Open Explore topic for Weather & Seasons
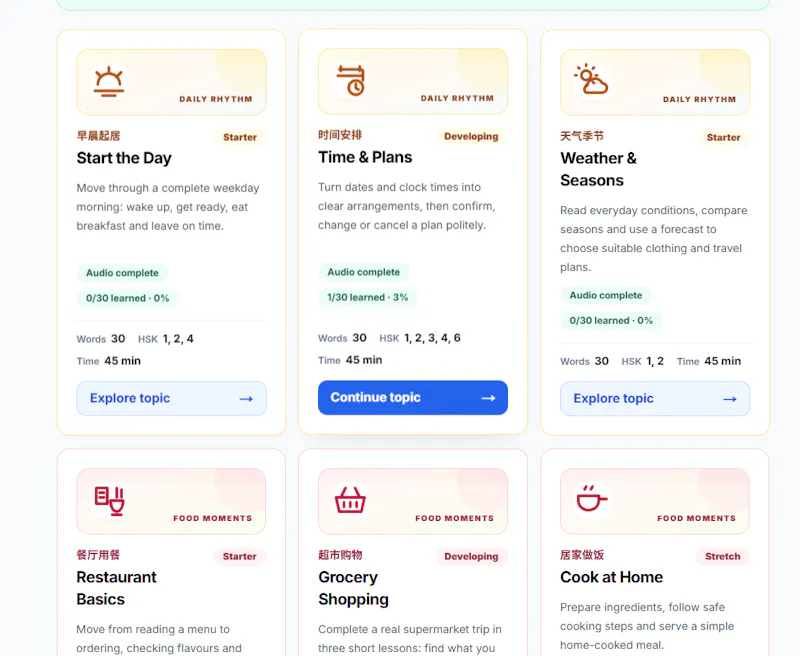This screenshot has height=656, width=800. click(x=655, y=398)
